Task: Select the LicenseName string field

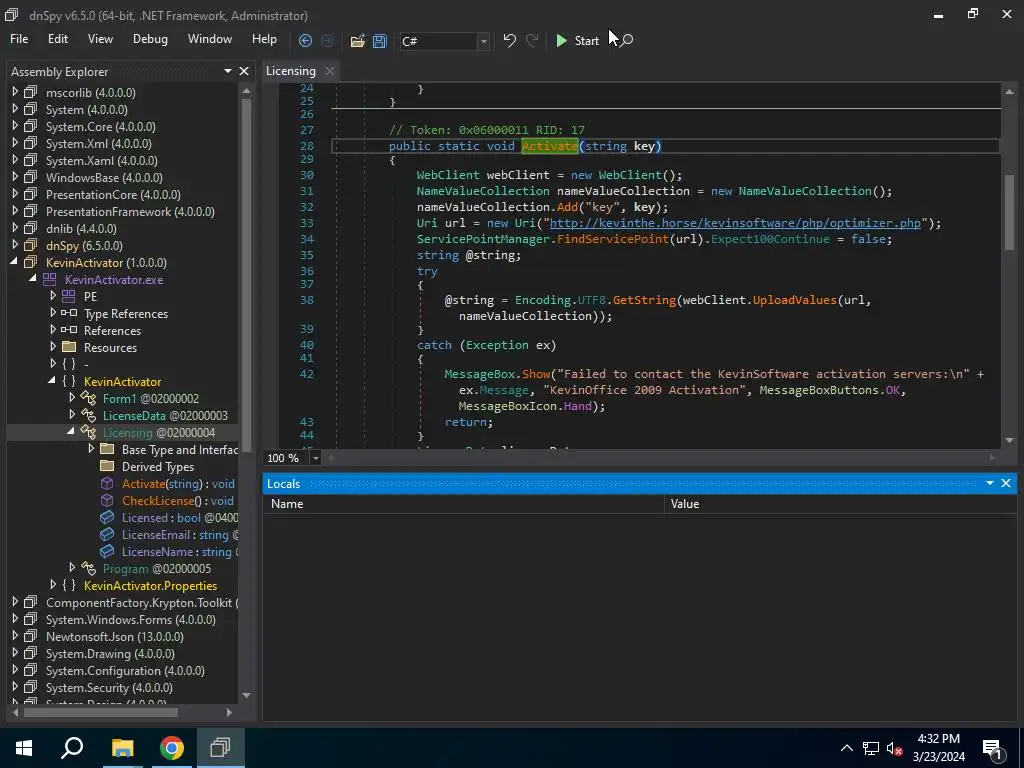Action: pyautogui.click(x=180, y=551)
